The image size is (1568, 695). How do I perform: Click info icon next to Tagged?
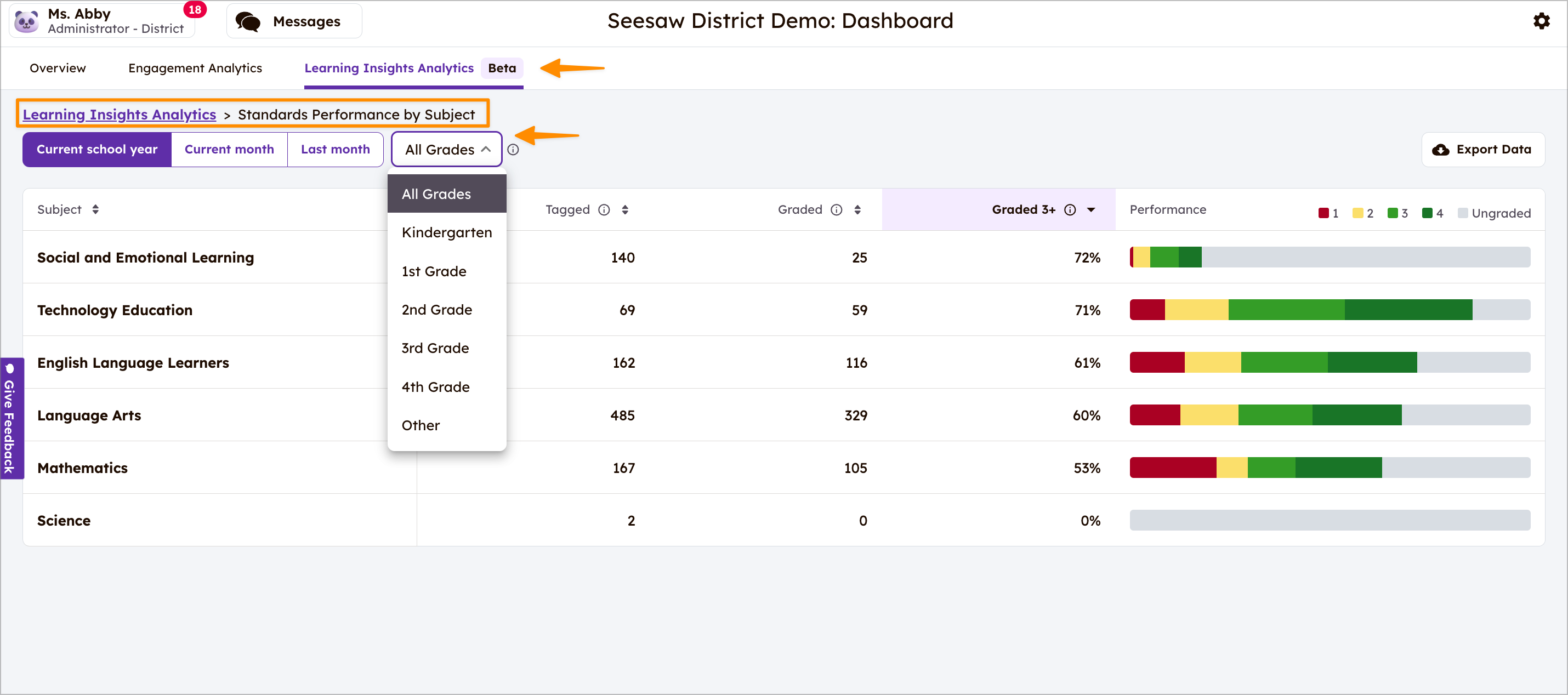click(604, 210)
